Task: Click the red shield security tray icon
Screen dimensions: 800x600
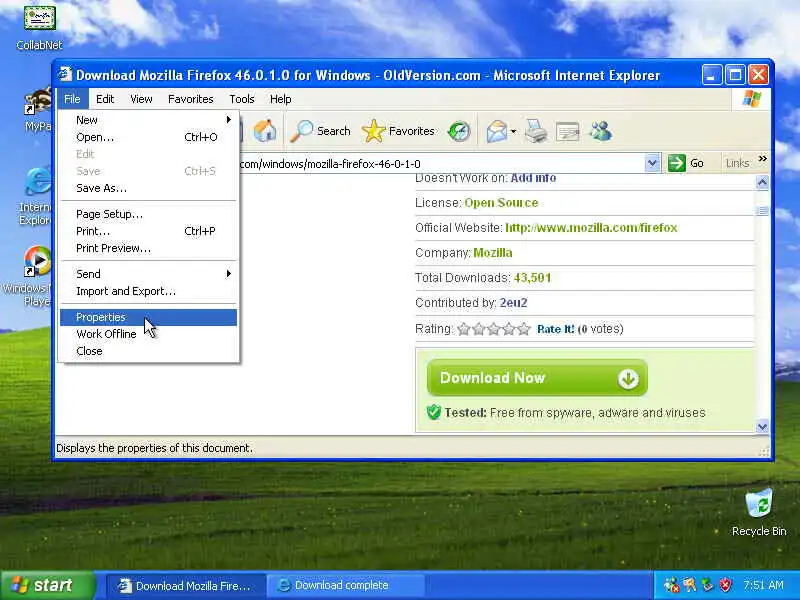Action: 725,585
